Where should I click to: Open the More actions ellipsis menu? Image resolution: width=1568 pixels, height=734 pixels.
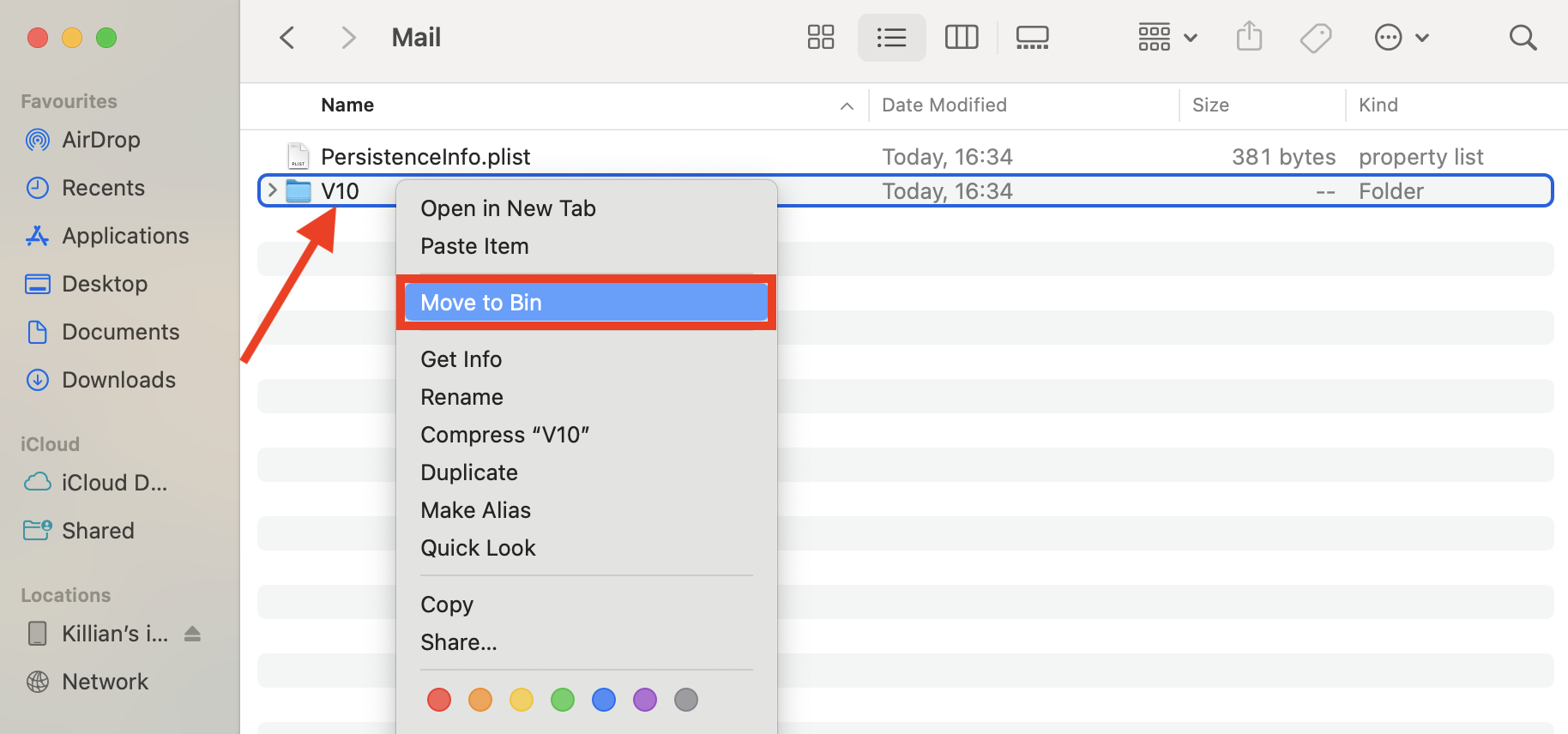pos(1402,38)
